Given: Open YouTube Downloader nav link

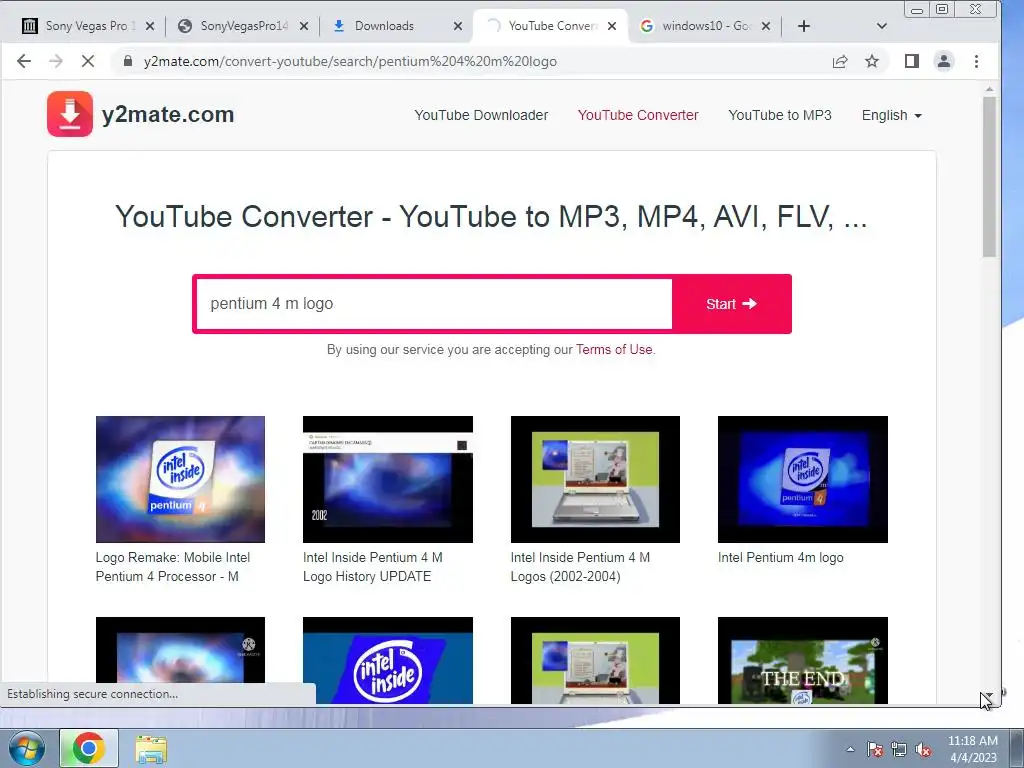Looking at the screenshot, I should [481, 116].
